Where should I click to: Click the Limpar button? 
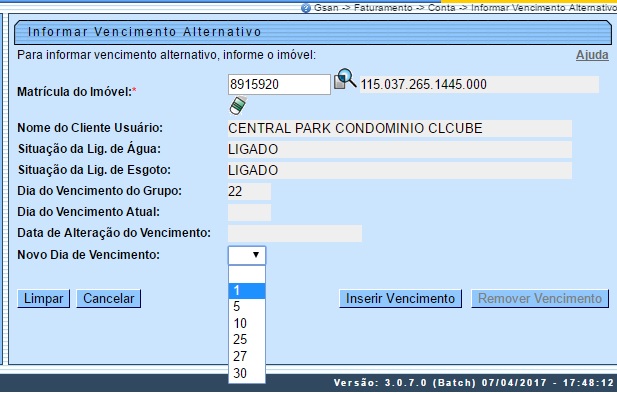pyautogui.click(x=44, y=299)
